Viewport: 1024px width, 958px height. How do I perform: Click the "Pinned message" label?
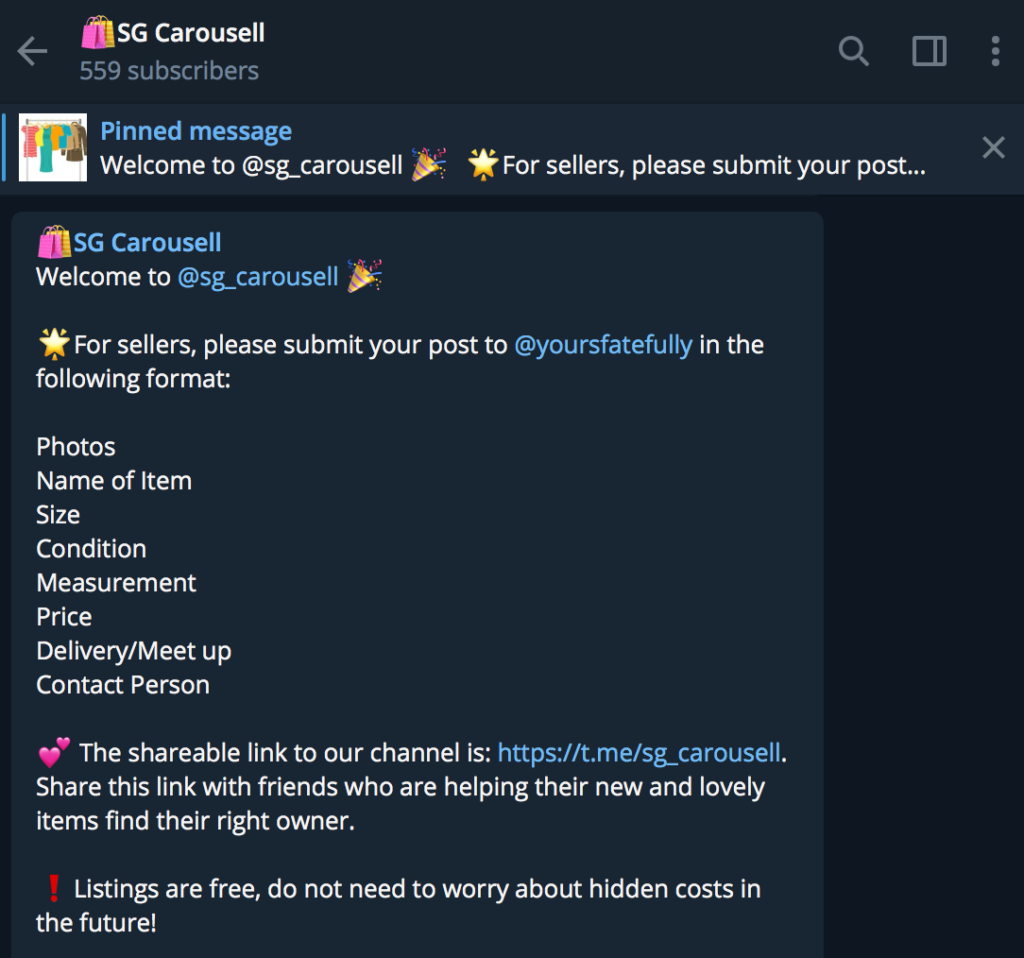point(196,131)
